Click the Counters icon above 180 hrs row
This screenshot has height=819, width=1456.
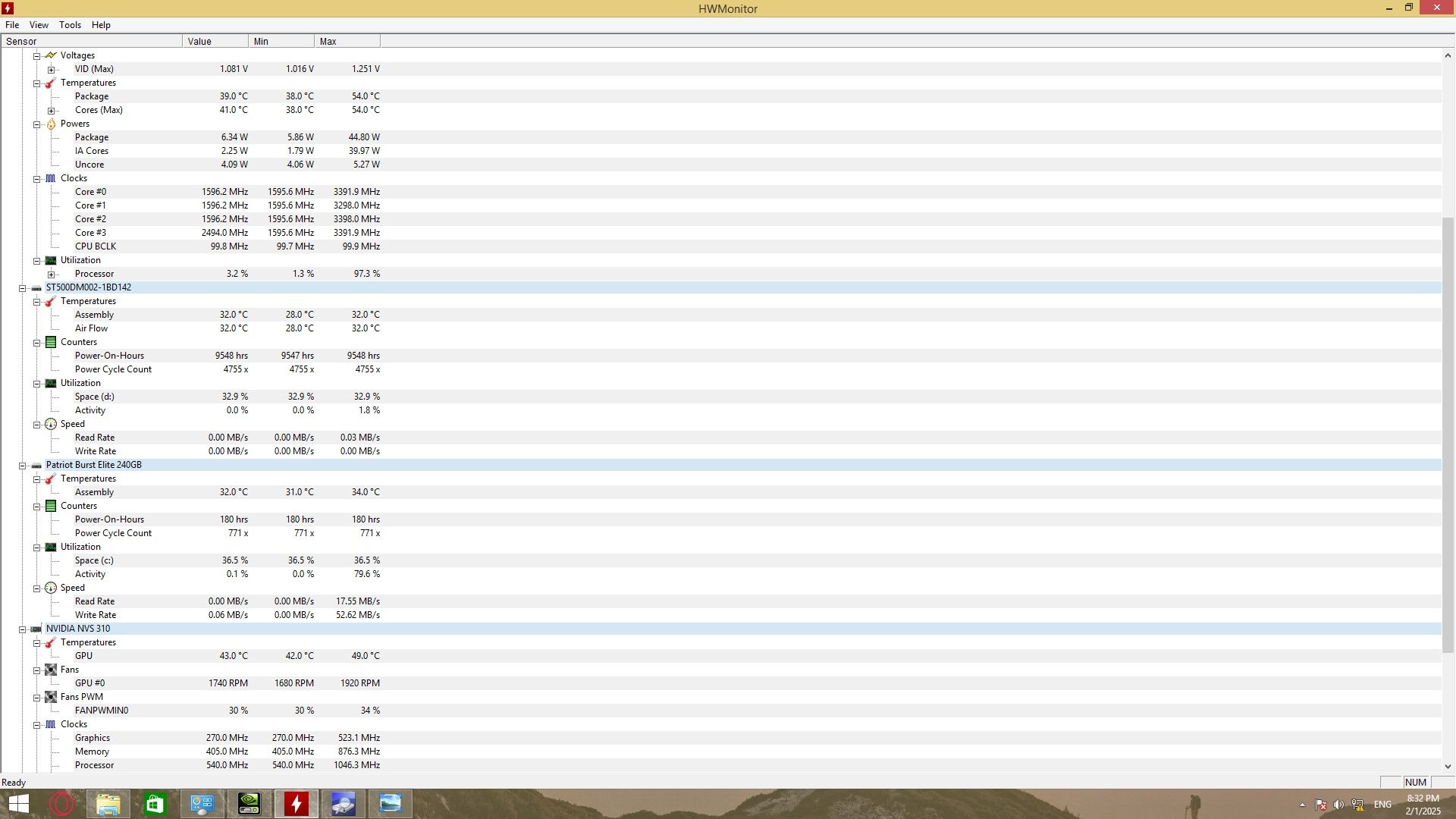coord(51,506)
